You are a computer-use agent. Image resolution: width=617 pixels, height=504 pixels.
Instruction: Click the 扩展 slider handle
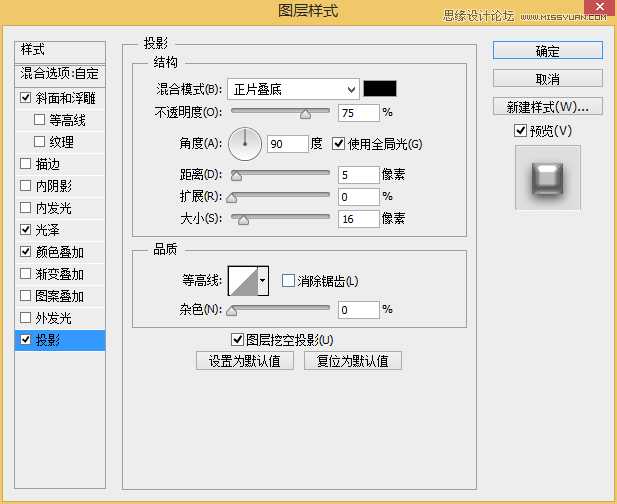[x=232, y=198]
